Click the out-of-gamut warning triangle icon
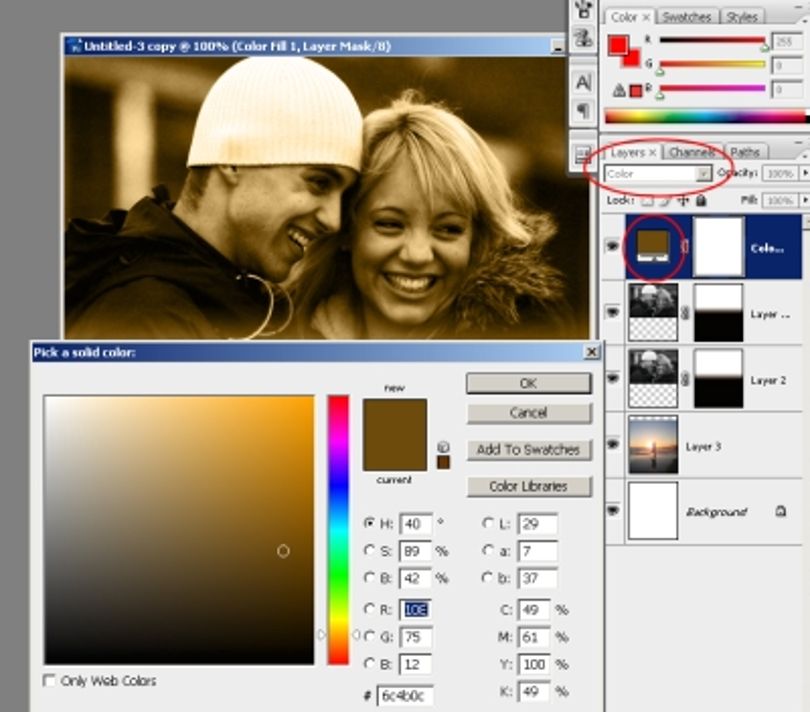Screen dimensions: 810x712 tap(619, 91)
